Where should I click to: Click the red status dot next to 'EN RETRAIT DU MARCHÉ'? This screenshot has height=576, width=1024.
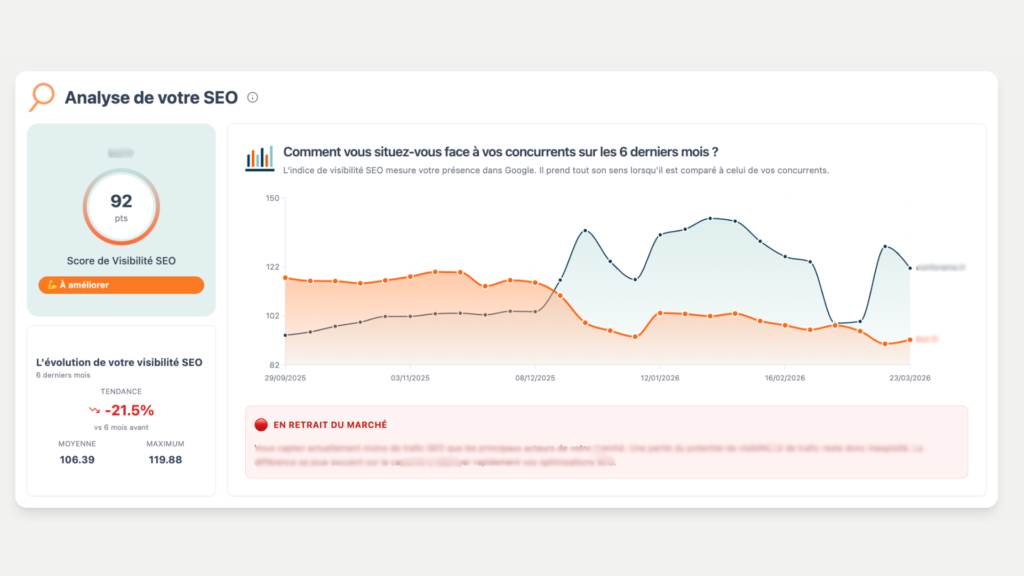click(262, 424)
